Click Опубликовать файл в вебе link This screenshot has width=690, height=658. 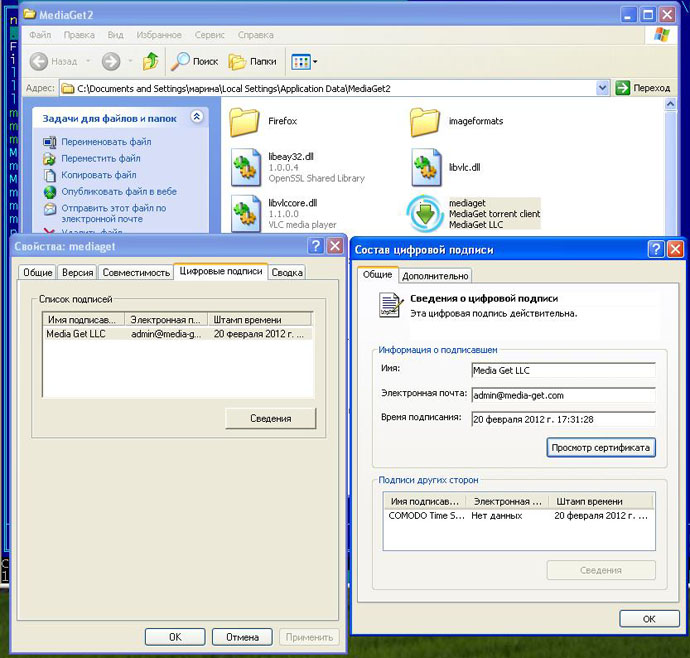(119, 191)
